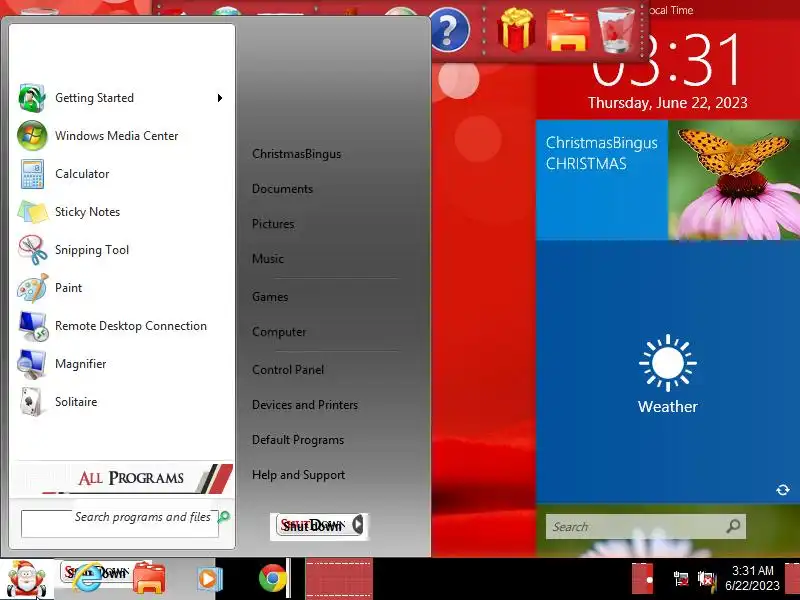Open the Weather tile

[667, 372]
